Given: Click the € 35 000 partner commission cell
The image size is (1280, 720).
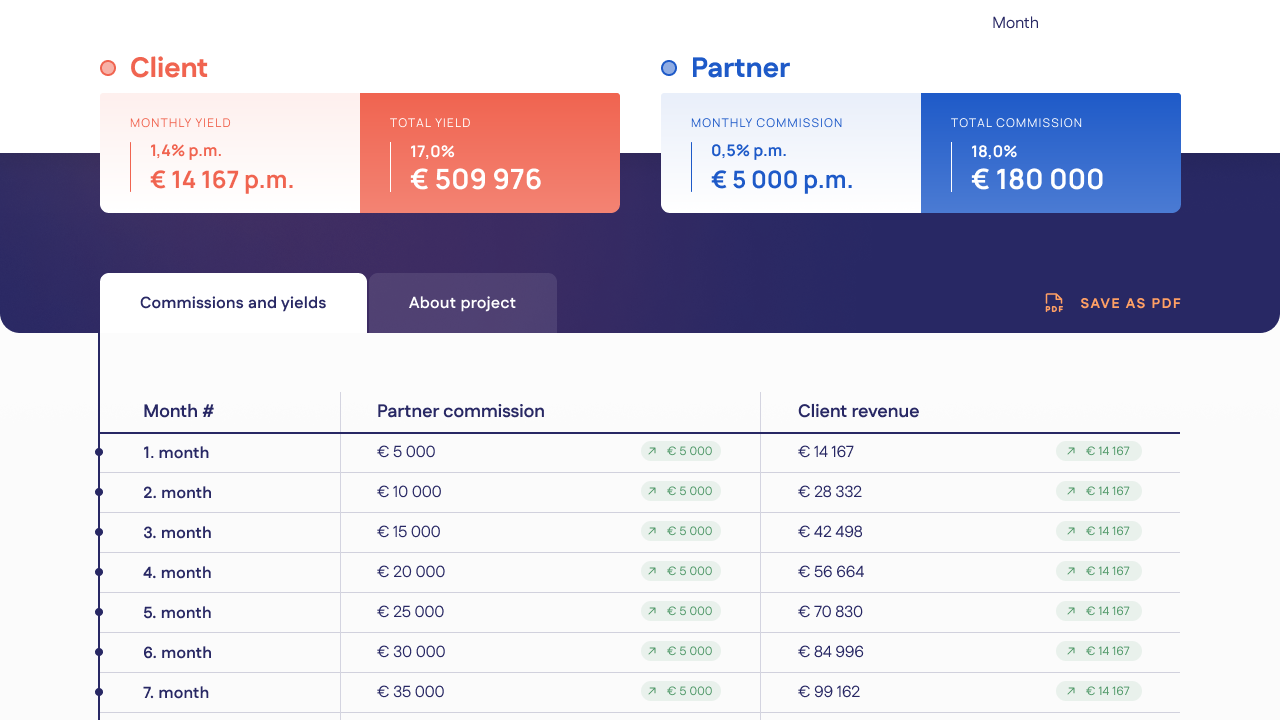Looking at the screenshot, I should [x=410, y=692].
